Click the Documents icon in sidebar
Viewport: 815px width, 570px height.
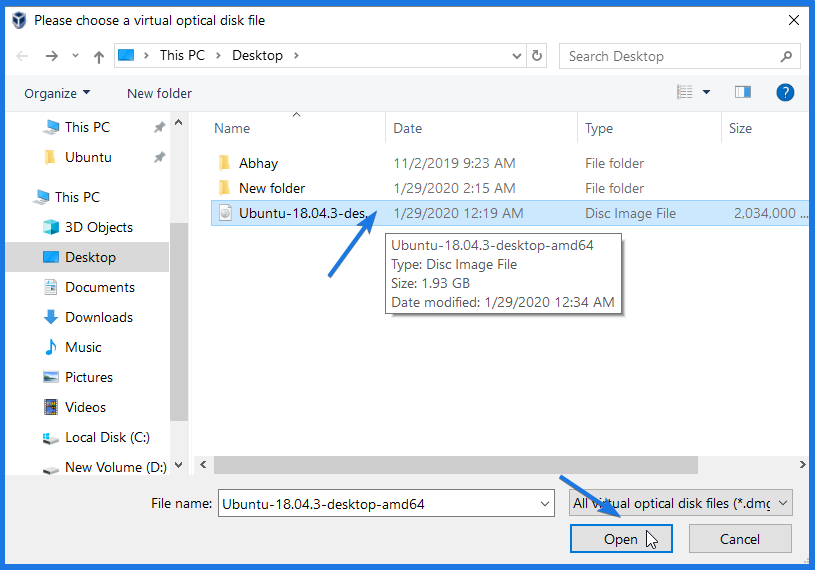[x=50, y=287]
